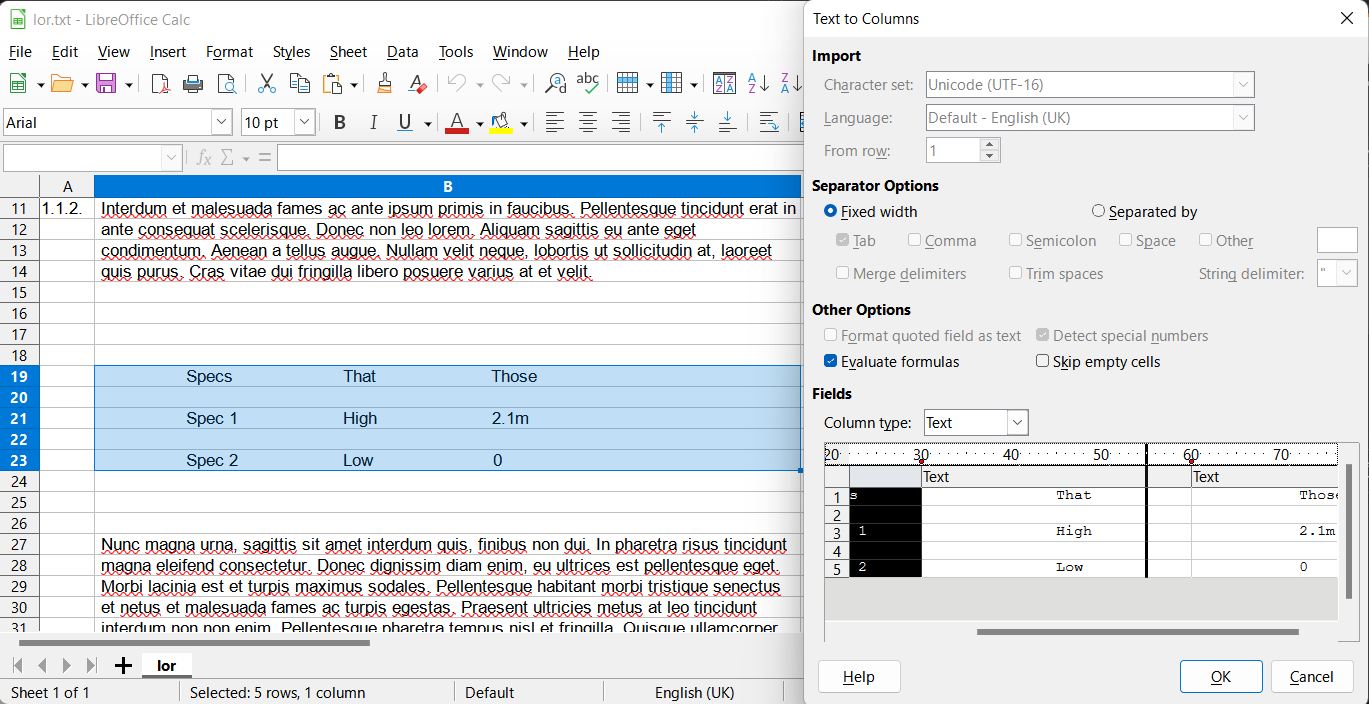Open the Sheet menu
The image size is (1369, 704).
[x=348, y=52]
